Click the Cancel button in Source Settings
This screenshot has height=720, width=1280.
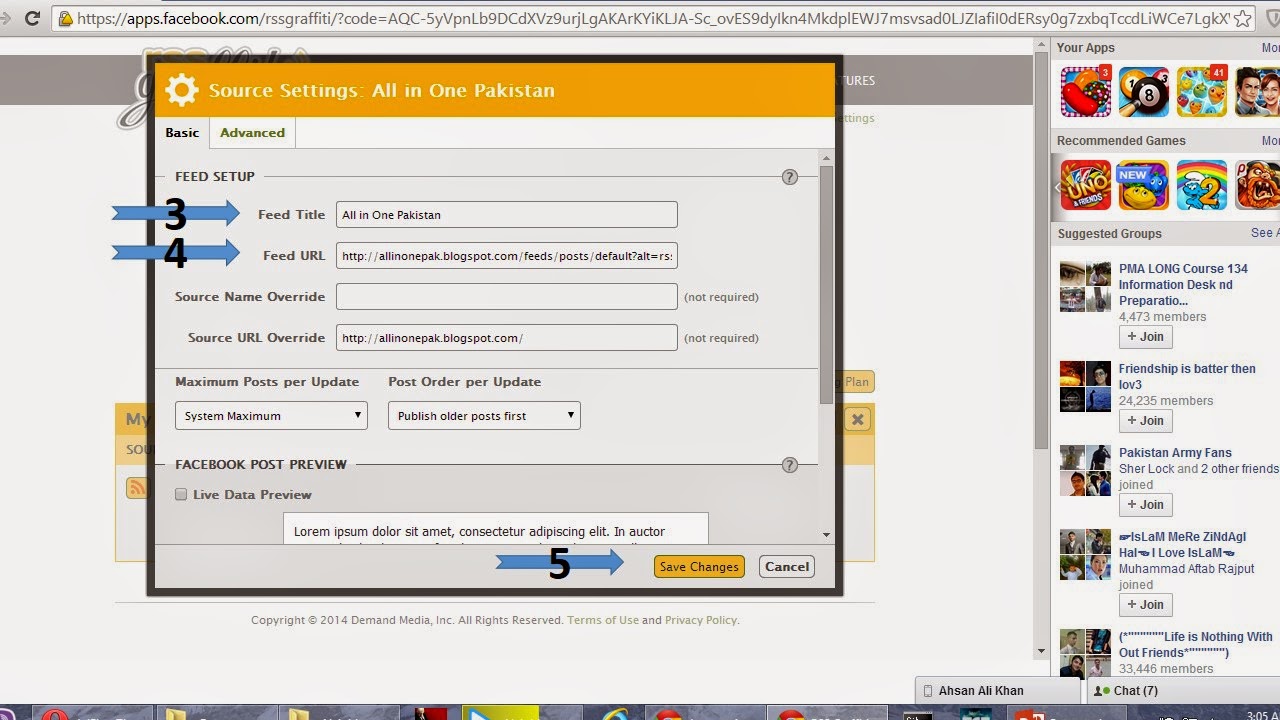(787, 567)
